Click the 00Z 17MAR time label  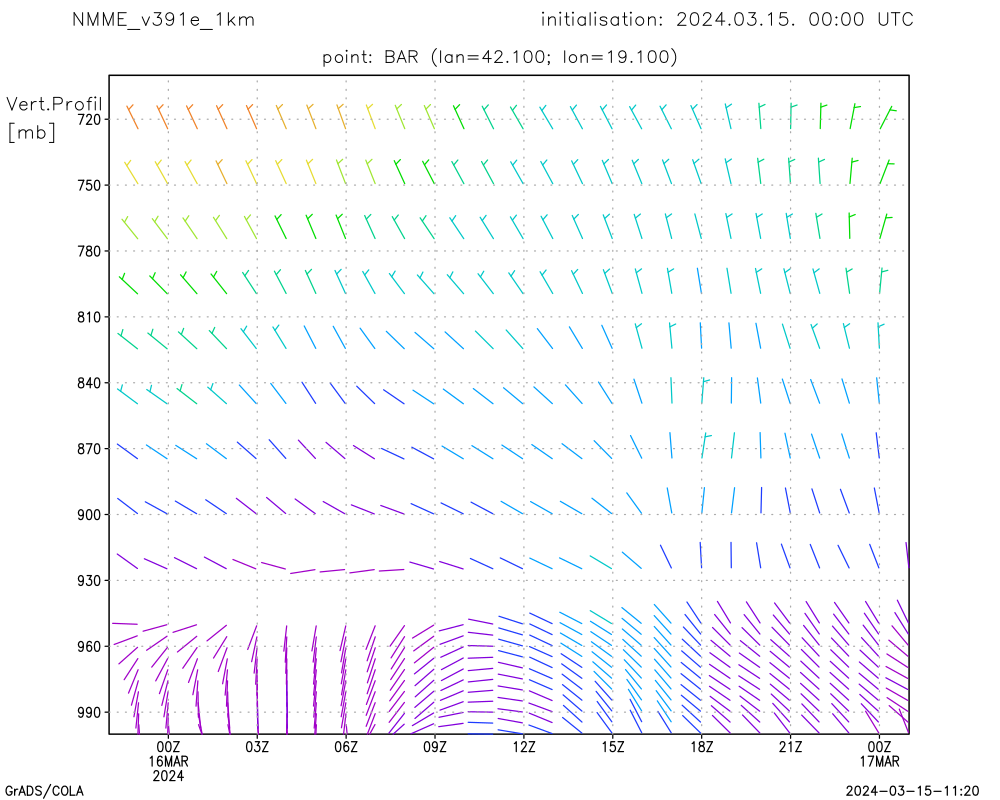point(879,754)
